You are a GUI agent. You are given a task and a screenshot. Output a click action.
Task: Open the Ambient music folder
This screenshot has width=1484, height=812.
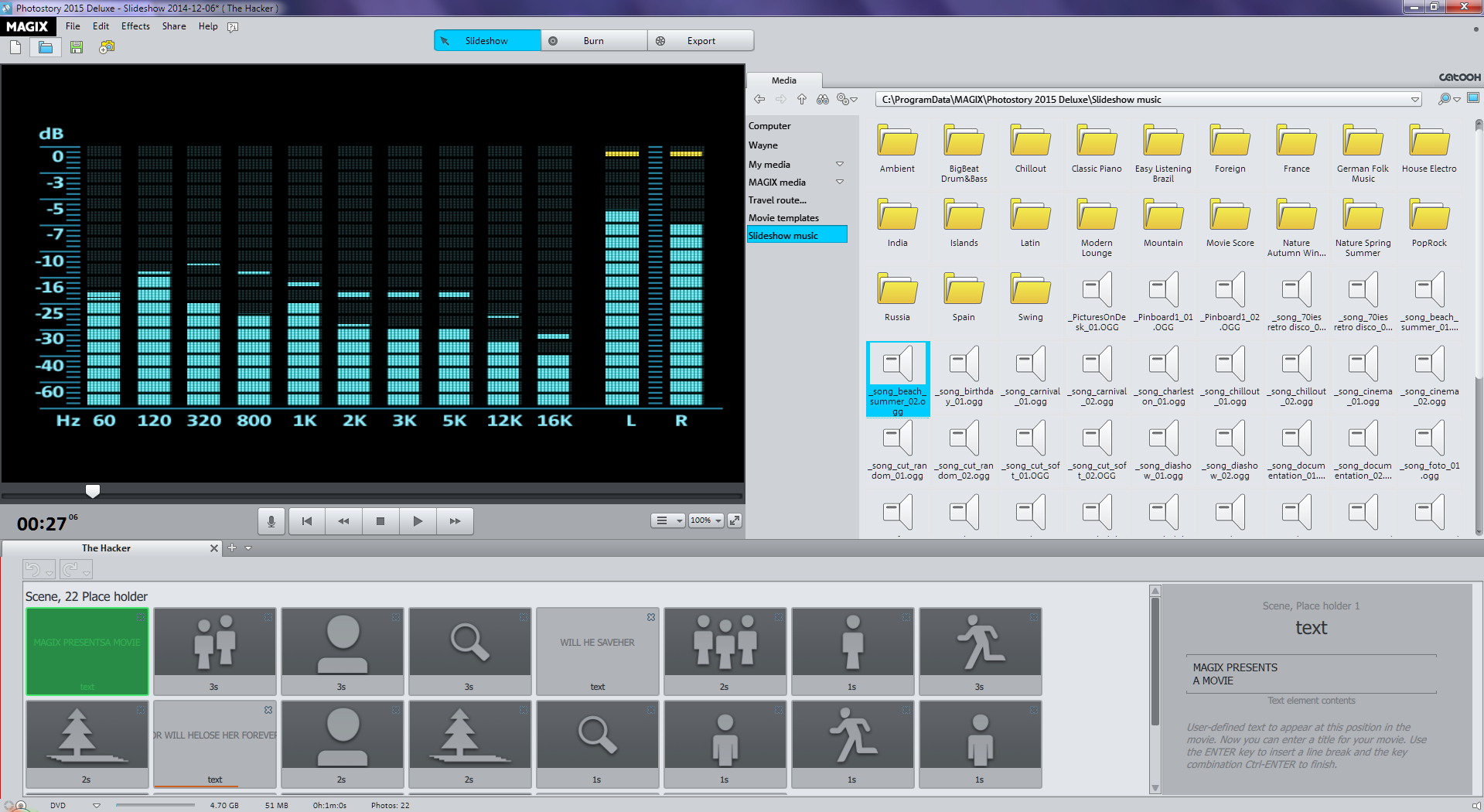(897, 148)
